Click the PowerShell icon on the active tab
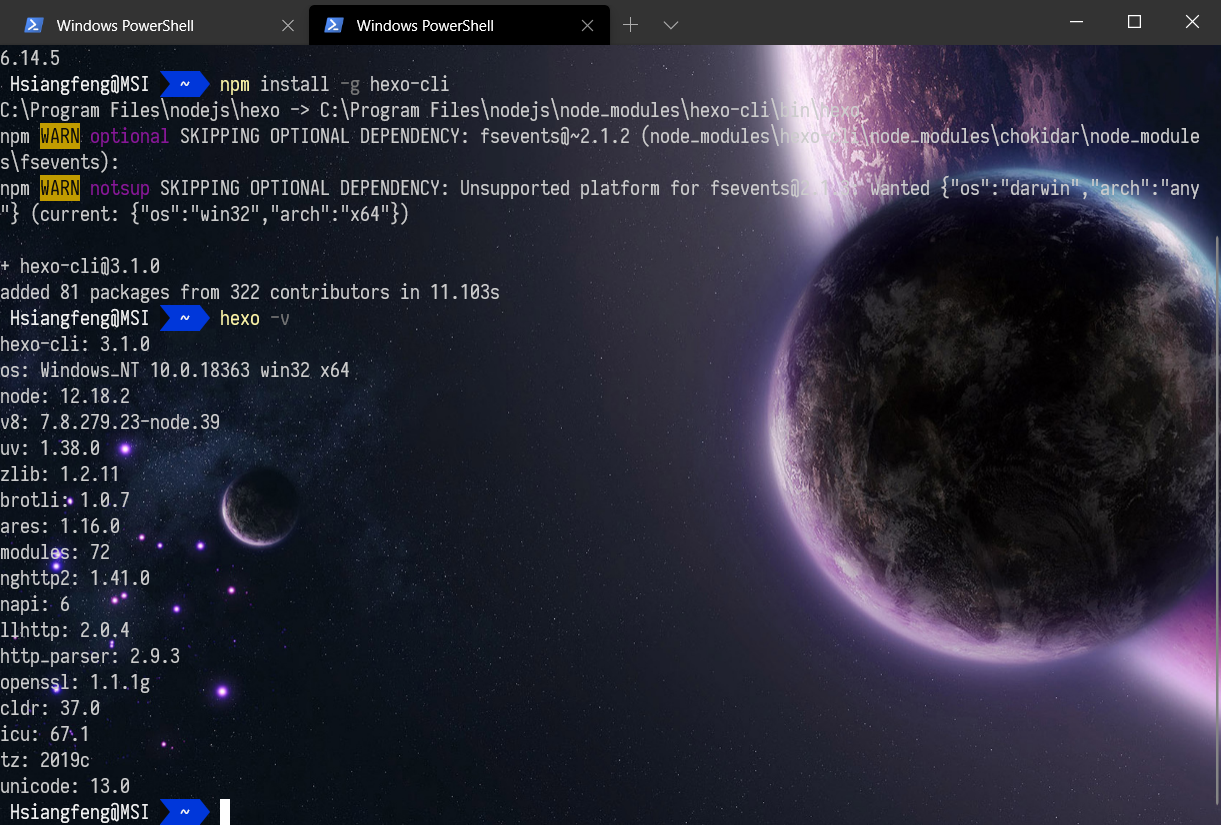 click(x=334, y=25)
